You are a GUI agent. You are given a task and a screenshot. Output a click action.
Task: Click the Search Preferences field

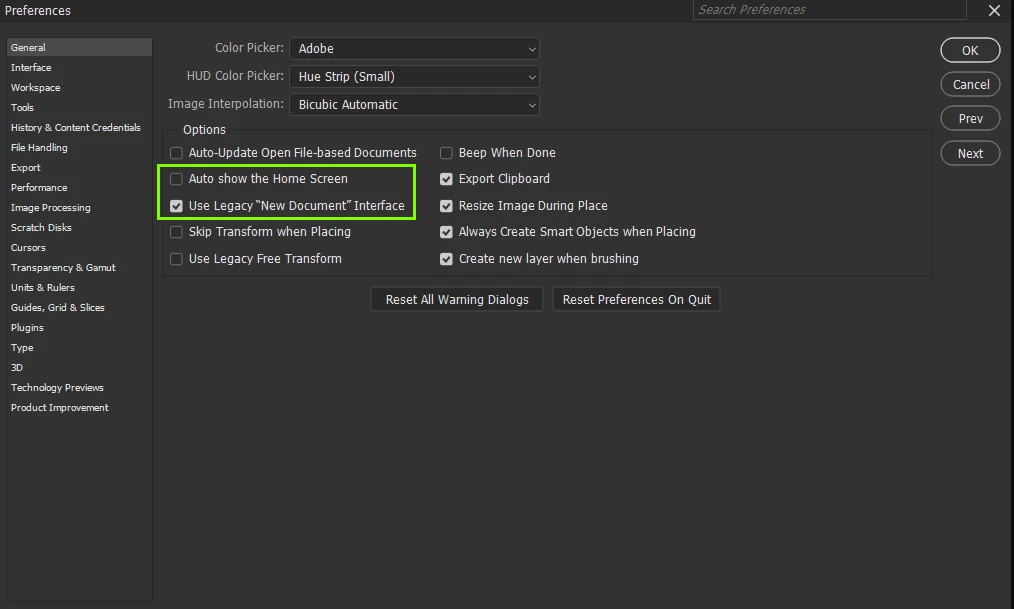point(830,10)
